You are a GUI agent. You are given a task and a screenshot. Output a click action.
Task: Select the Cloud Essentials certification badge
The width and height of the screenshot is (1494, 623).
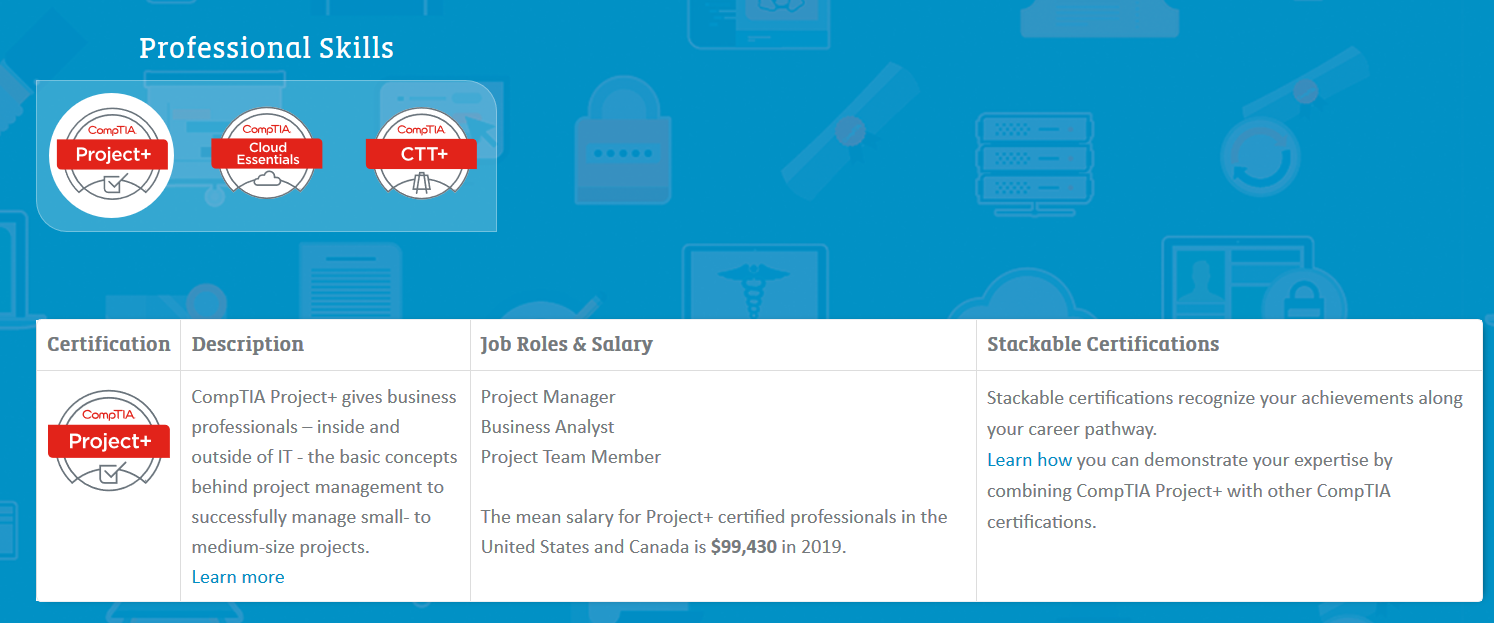[x=267, y=153]
